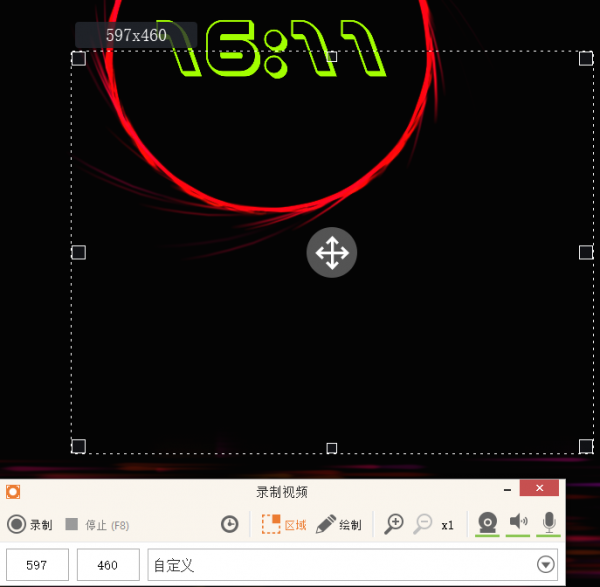600x587 pixels.
Task: Click the left-middle edge selection handle
Action: point(78,252)
